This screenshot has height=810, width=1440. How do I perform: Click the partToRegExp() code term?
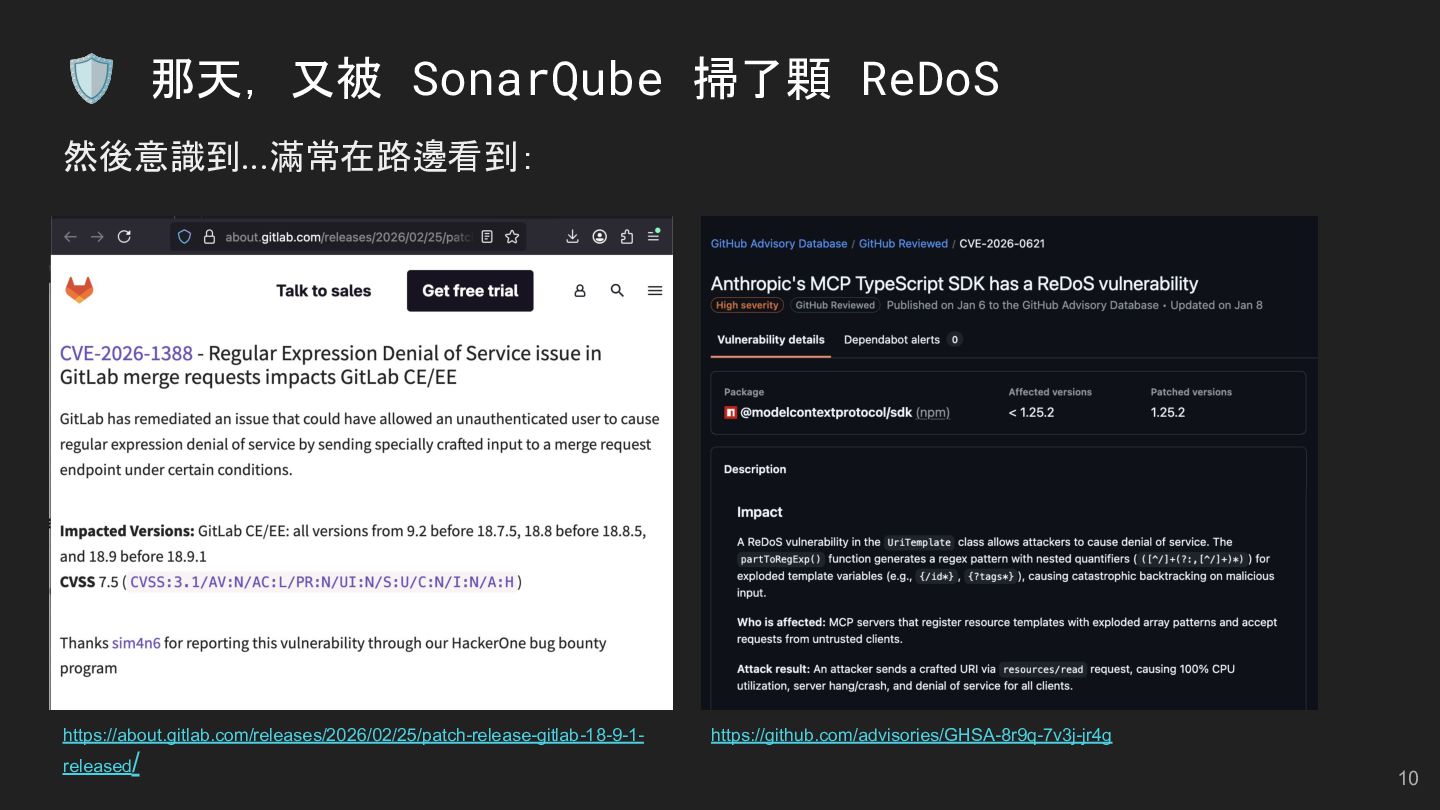coord(781,559)
